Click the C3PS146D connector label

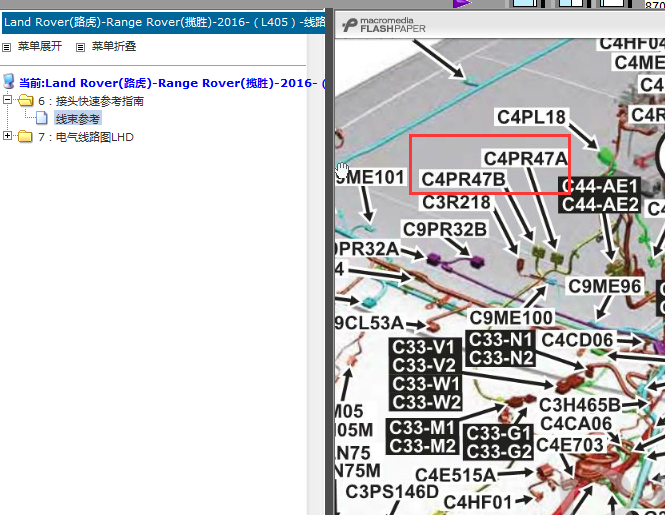(x=392, y=492)
